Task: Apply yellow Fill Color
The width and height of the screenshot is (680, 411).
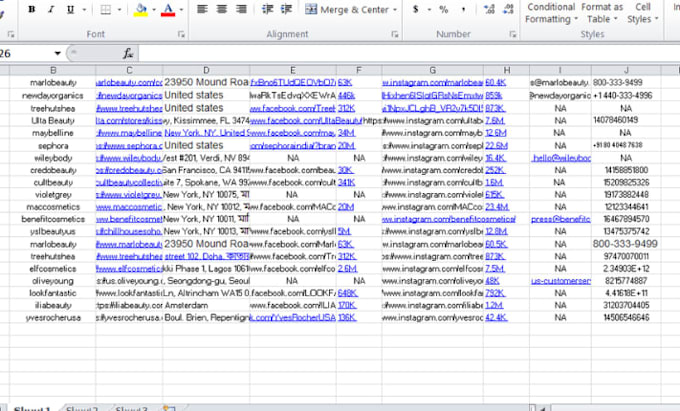Action: click(x=141, y=9)
